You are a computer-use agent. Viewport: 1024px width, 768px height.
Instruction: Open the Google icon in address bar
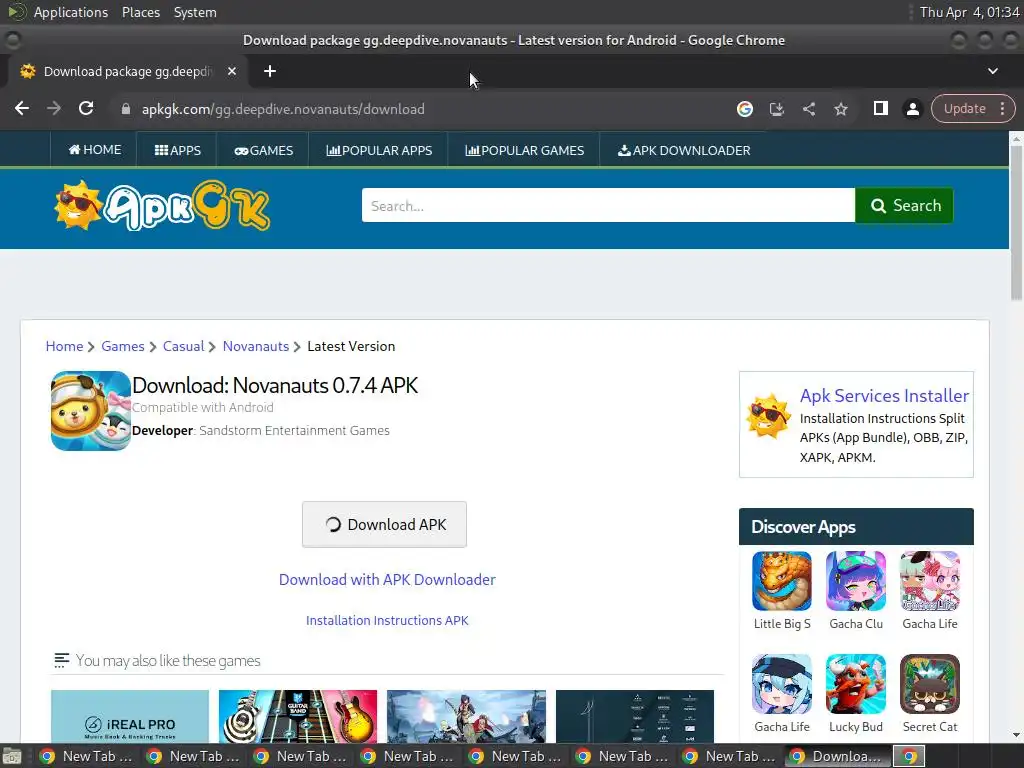744,109
